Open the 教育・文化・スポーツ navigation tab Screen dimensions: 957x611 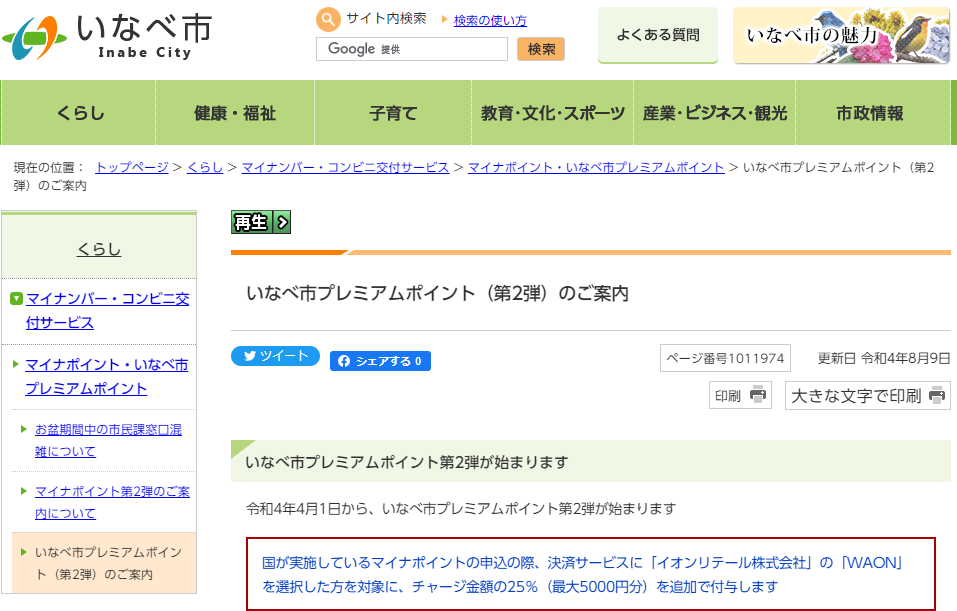tap(553, 113)
